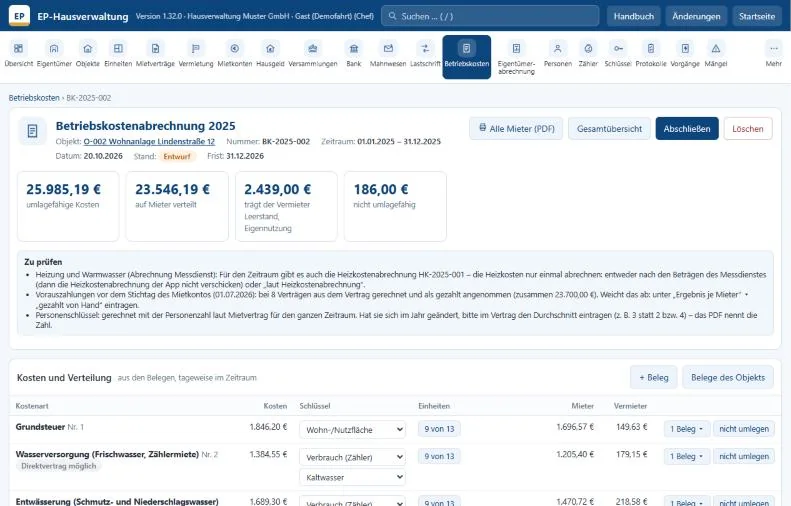This screenshot has width=791, height=506.
Task: Open Eigentümerabrechnung
Action: (x=516, y=57)
